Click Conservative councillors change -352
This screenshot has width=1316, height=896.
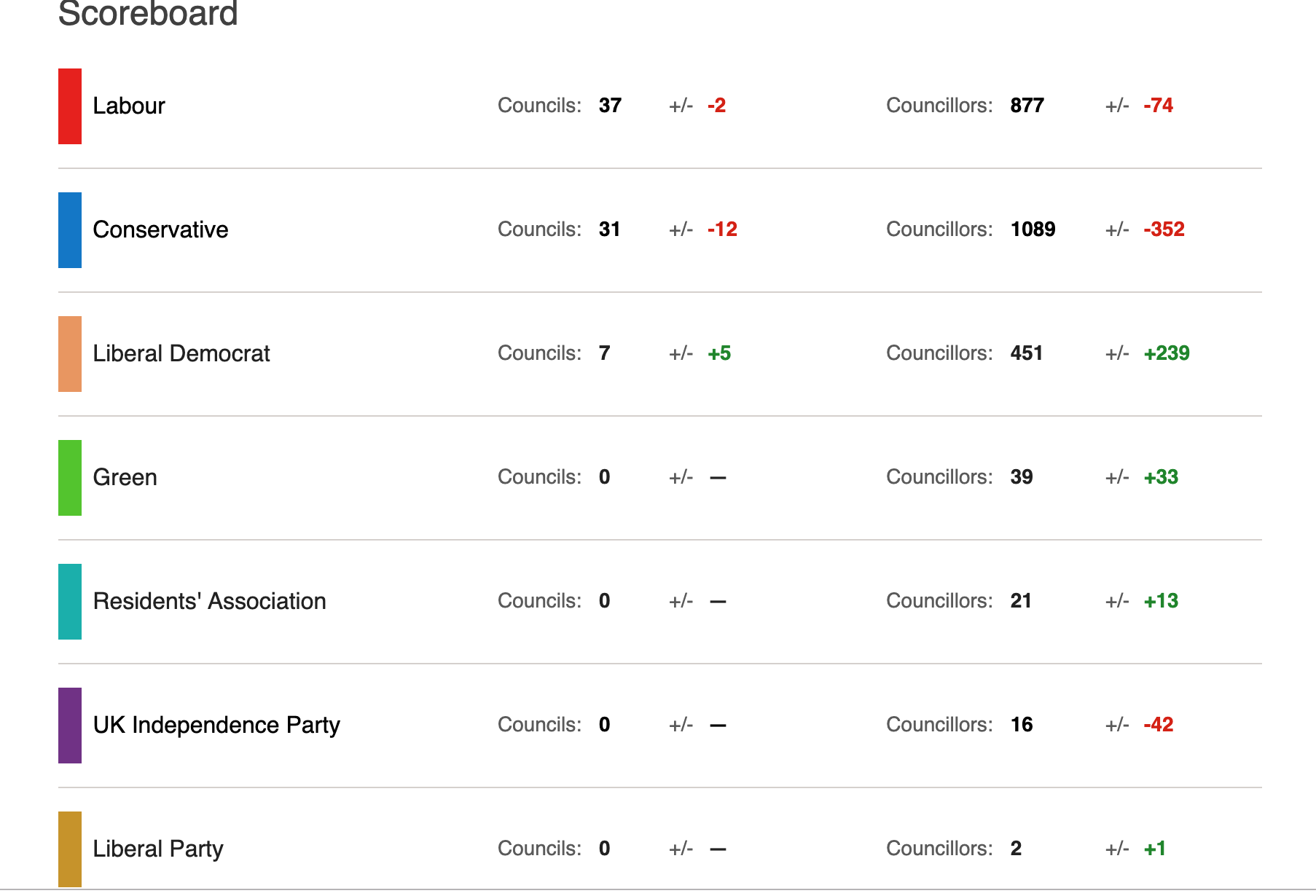click(x=1164, y=229)
